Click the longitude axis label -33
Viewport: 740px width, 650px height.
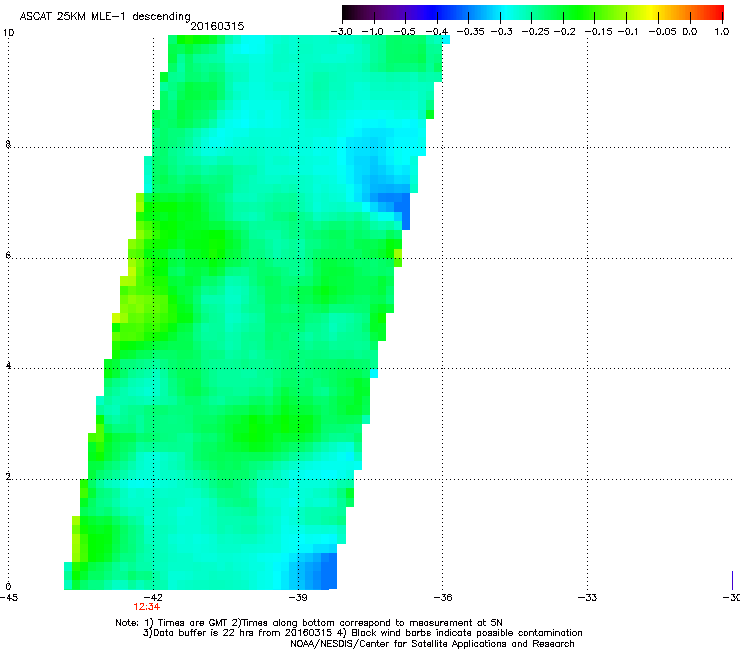pyautogui.click(x=588, y=598)
